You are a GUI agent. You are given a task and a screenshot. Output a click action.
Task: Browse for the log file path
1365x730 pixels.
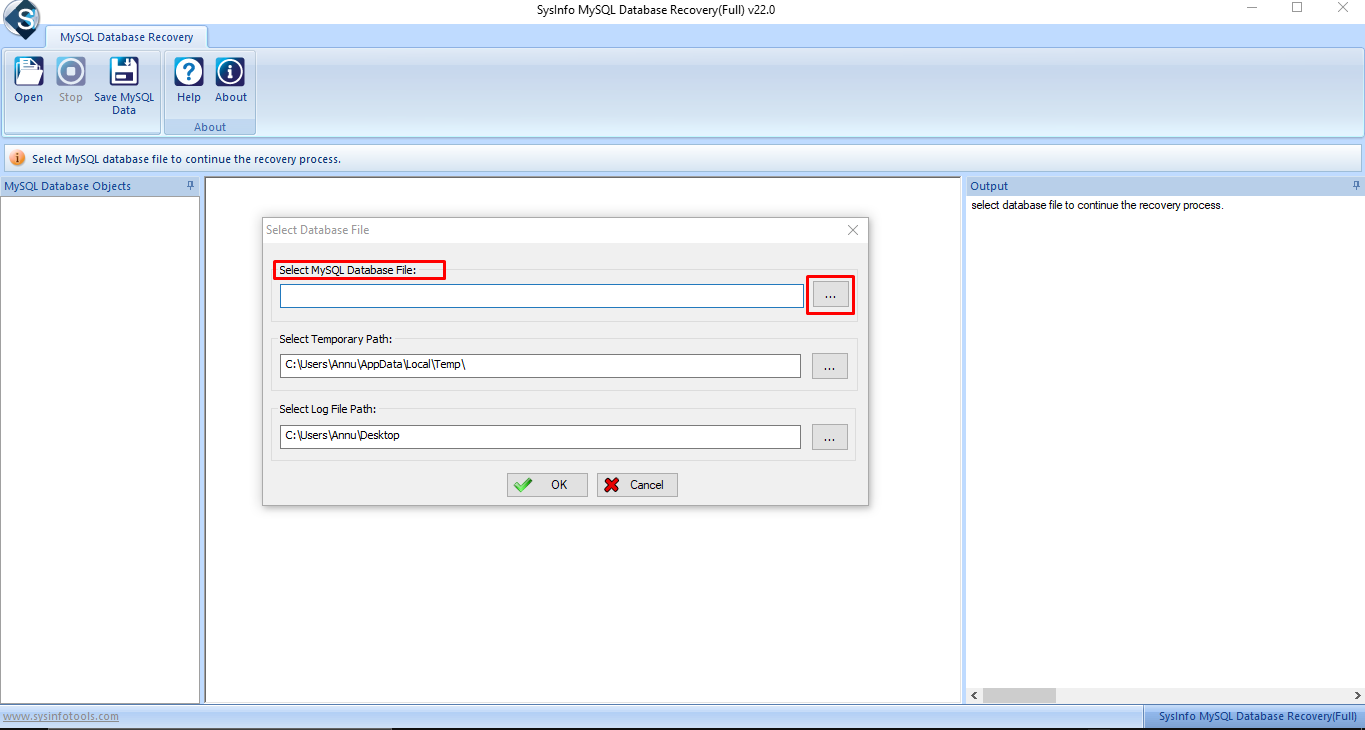(x=830, y=437)
